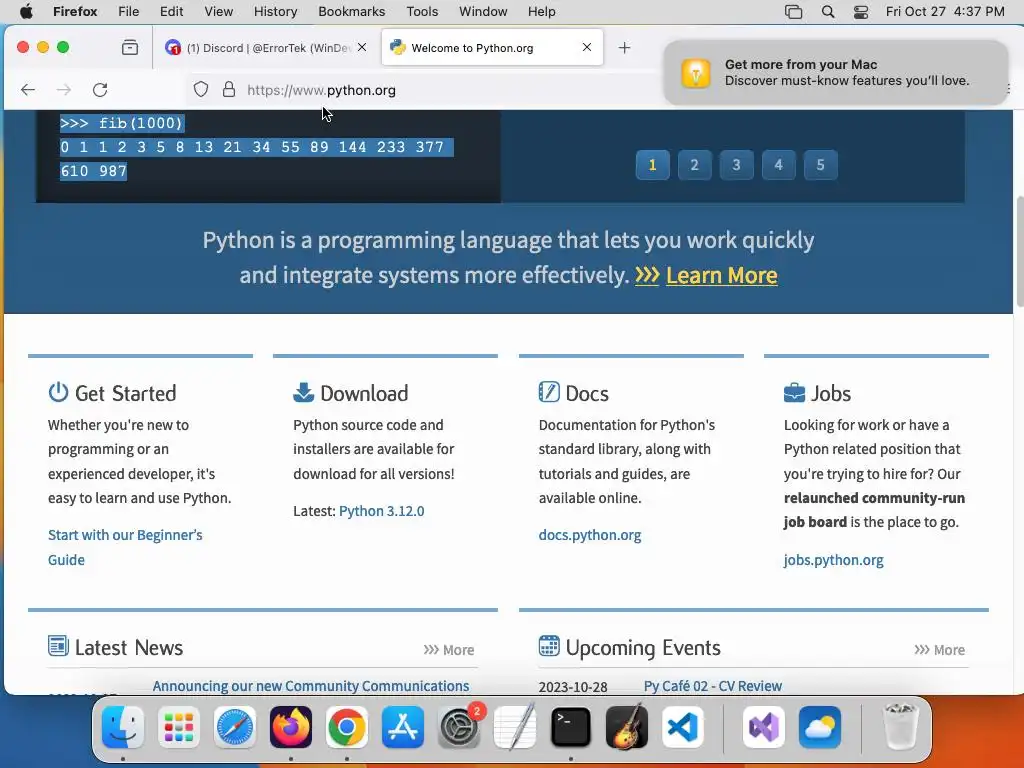Click the Firefox Dock icon
The image size is (1024, 768).
(x=291, y=727)
